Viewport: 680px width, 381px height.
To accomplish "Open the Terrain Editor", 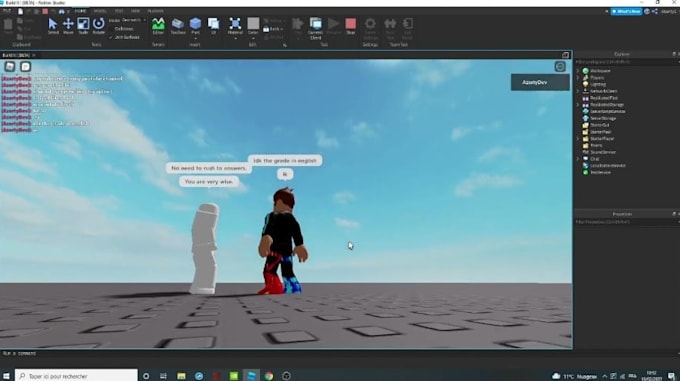I will point(158,26).
